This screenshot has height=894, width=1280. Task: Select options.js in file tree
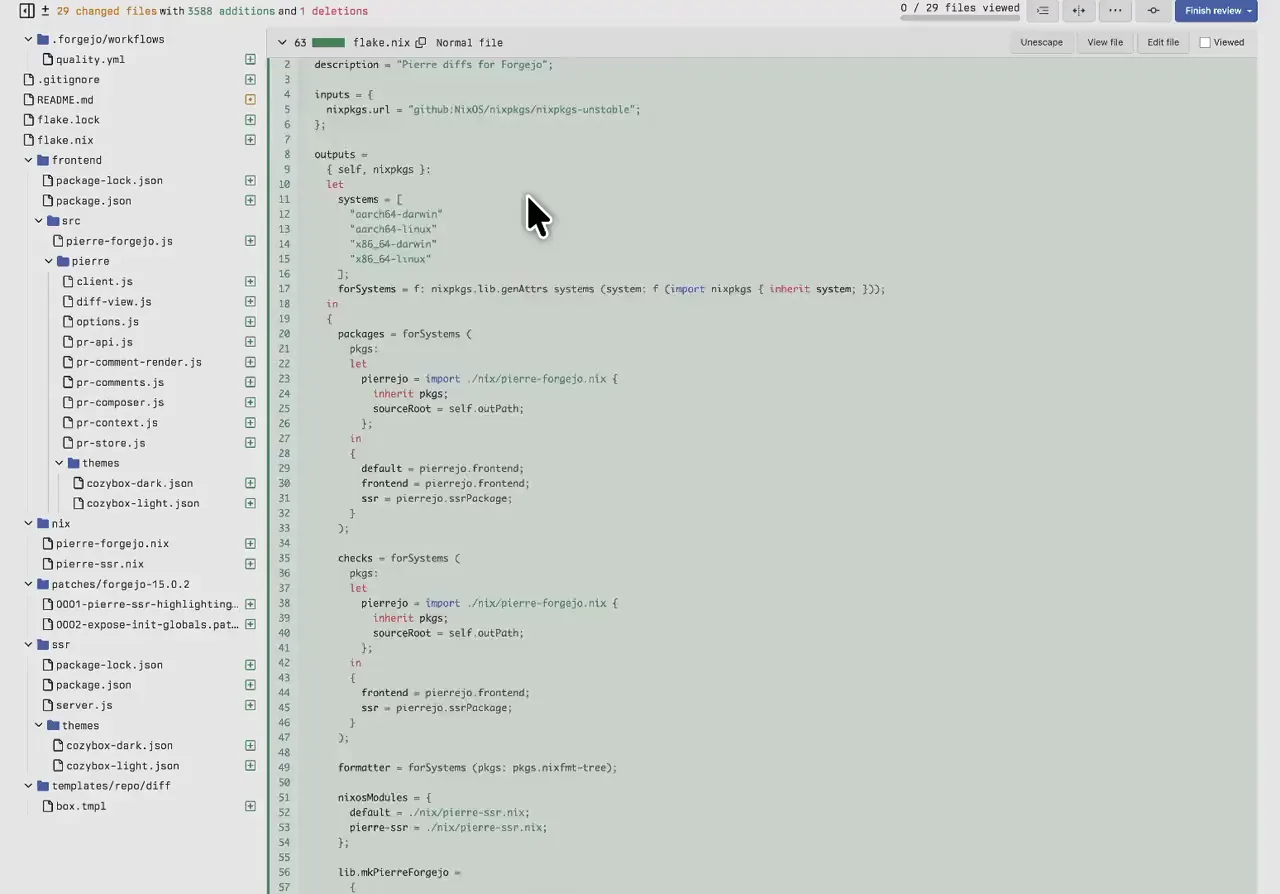click(x=107, y=322)
